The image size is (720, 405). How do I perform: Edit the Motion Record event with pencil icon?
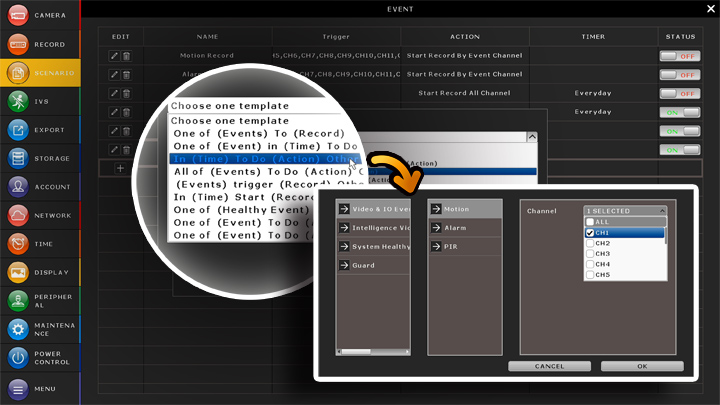(114, 56)
